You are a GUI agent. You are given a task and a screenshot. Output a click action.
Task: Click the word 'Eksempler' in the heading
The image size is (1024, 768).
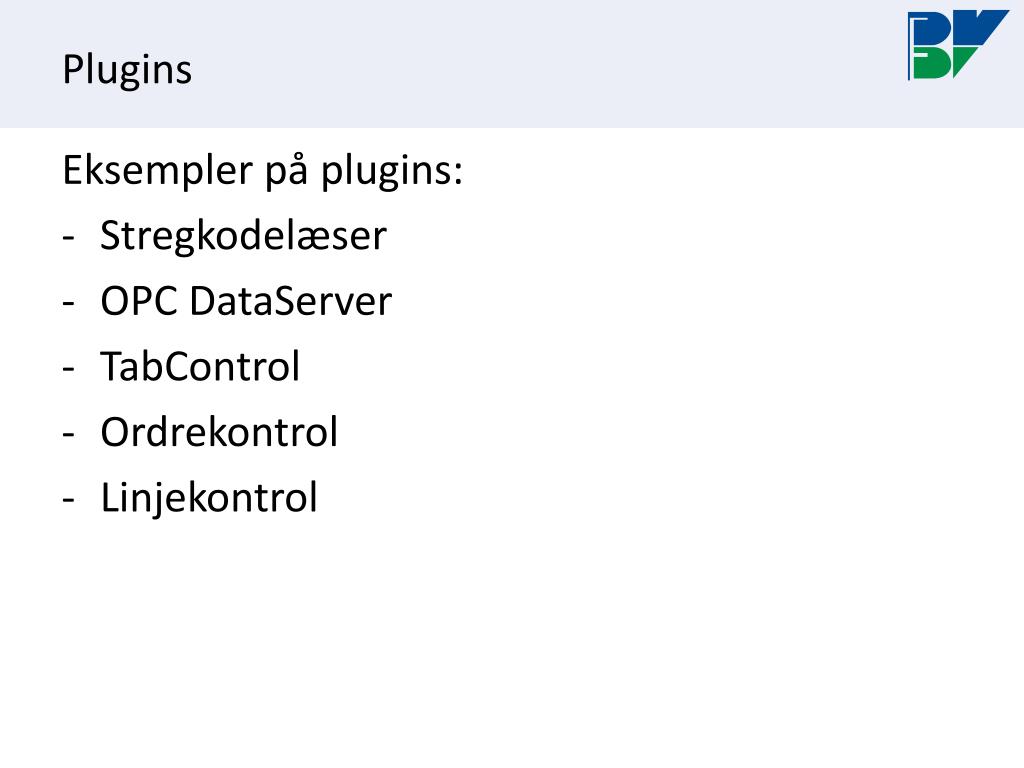coord(157,171)
